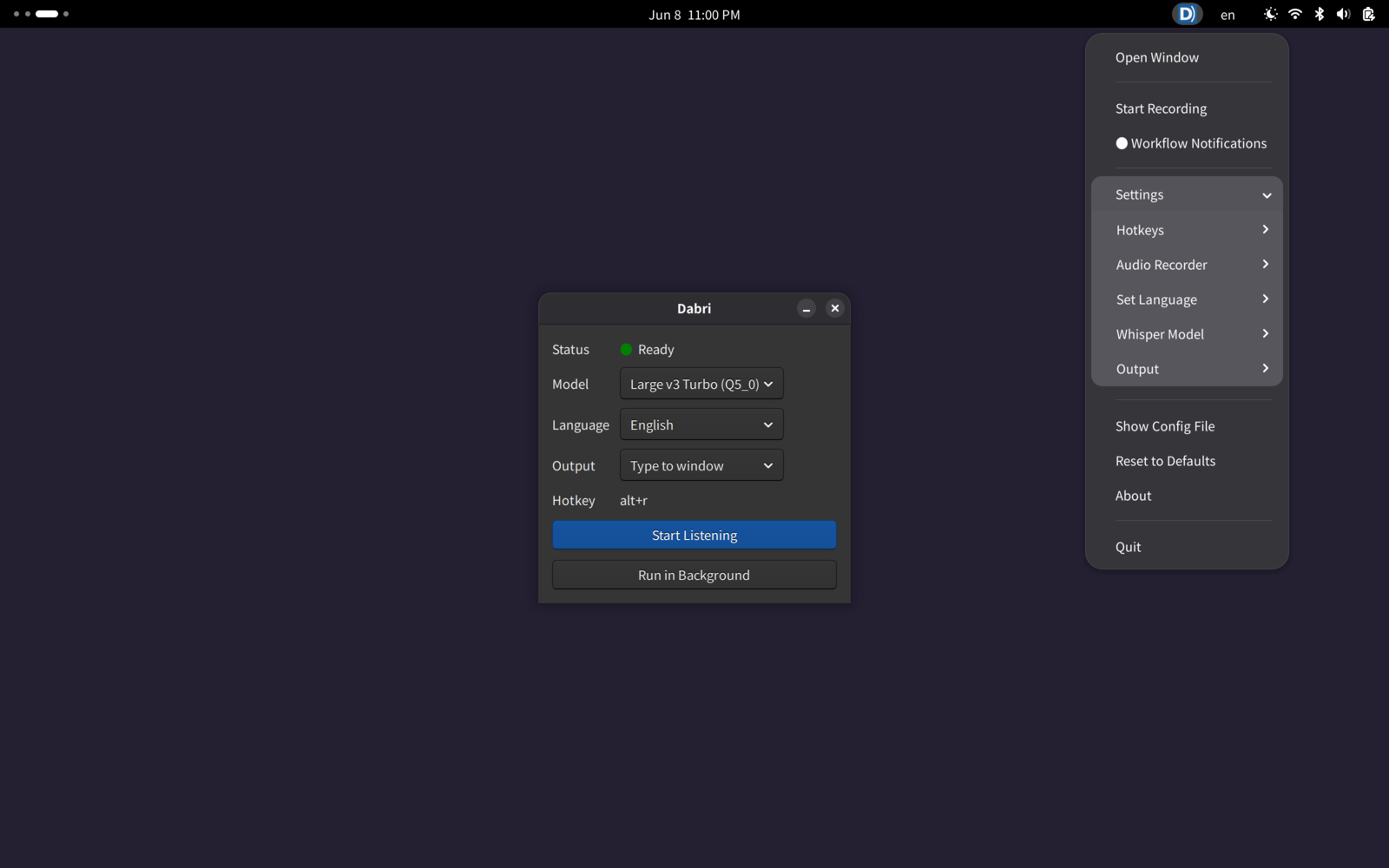Open the Model dropdown Large v3 Turbo
This screenshot has height=868, width=1389.
[701, 384]
